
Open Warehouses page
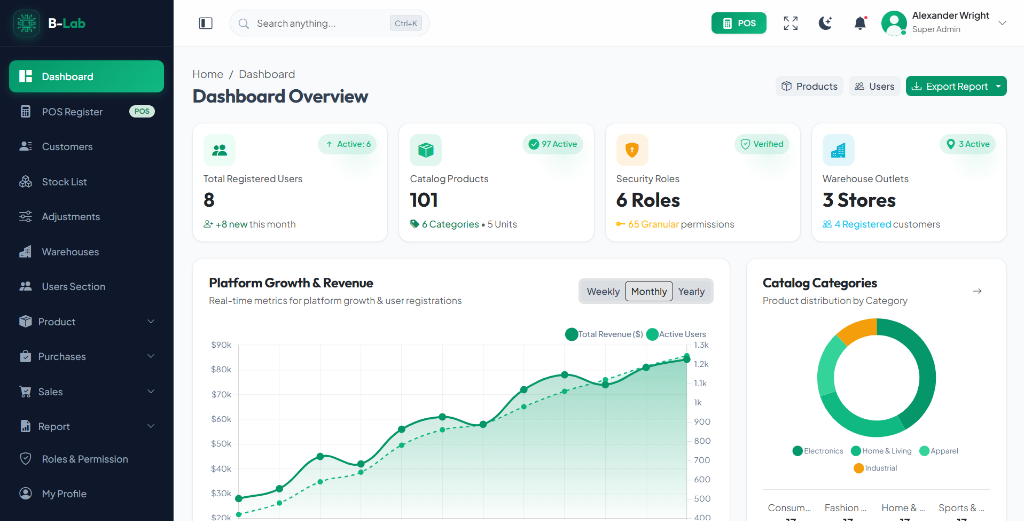click(86, 251)
